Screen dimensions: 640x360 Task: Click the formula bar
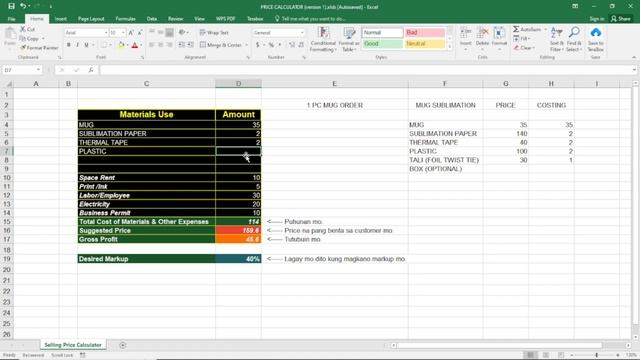pos(365,70)
